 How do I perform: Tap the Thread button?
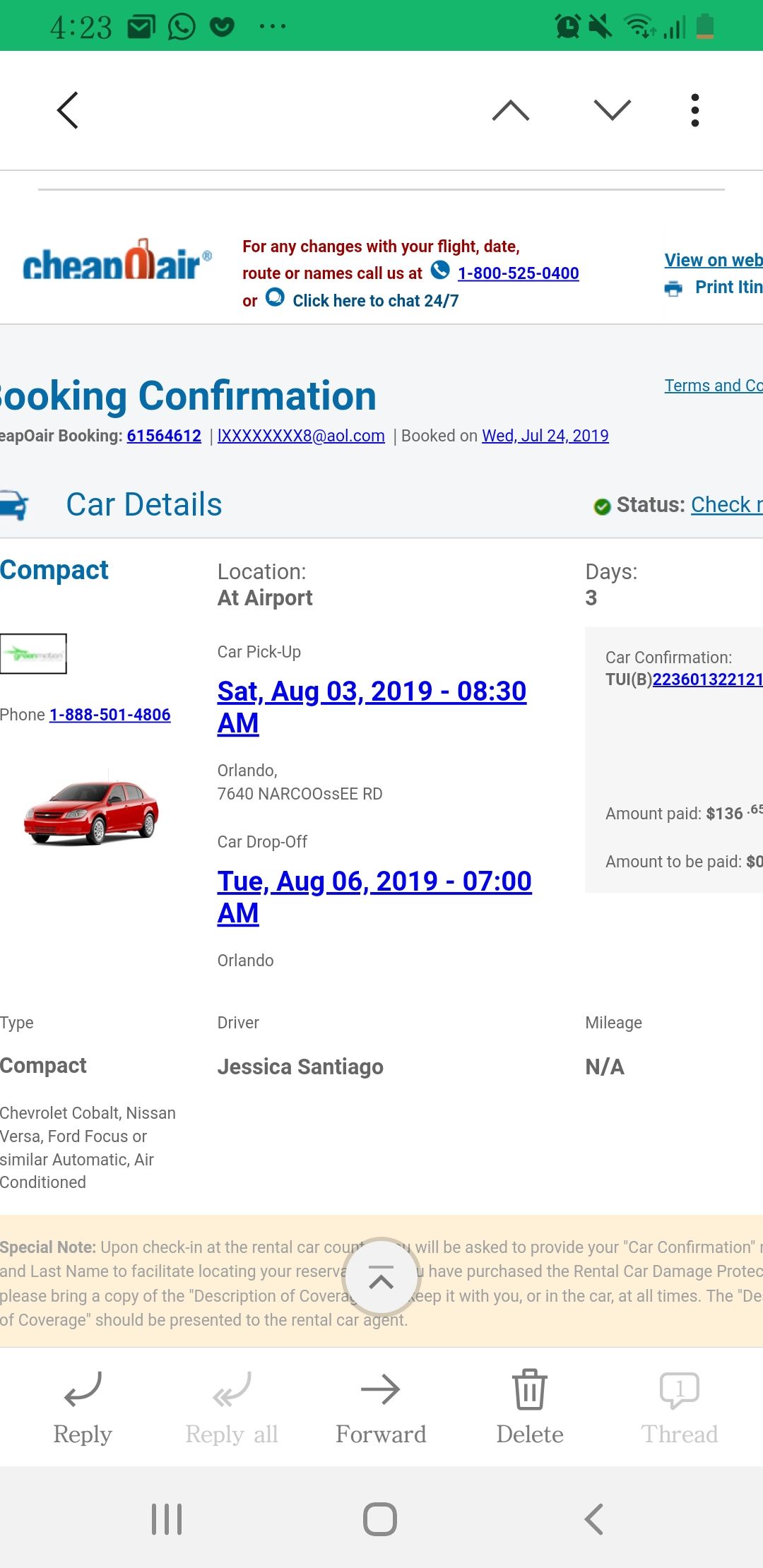680,1409
